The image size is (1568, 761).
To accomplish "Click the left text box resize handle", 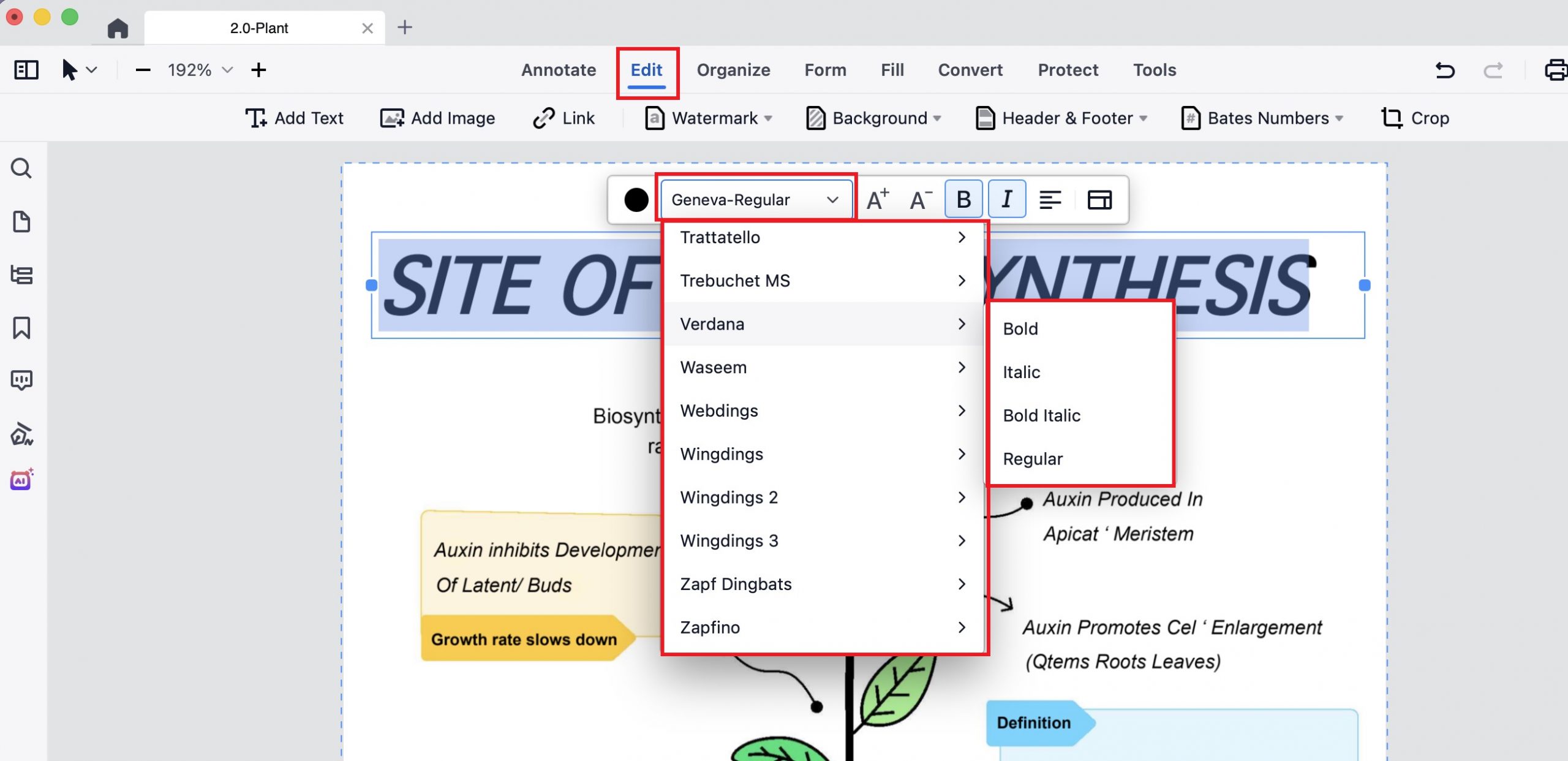I will (x=371, y=285).
